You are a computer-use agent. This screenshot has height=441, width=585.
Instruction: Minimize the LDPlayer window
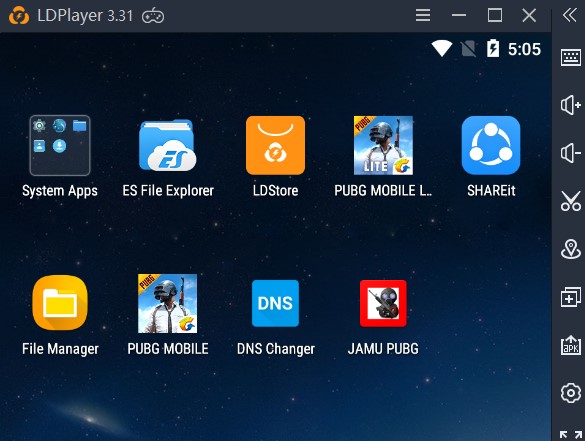[x=459, y=15]
